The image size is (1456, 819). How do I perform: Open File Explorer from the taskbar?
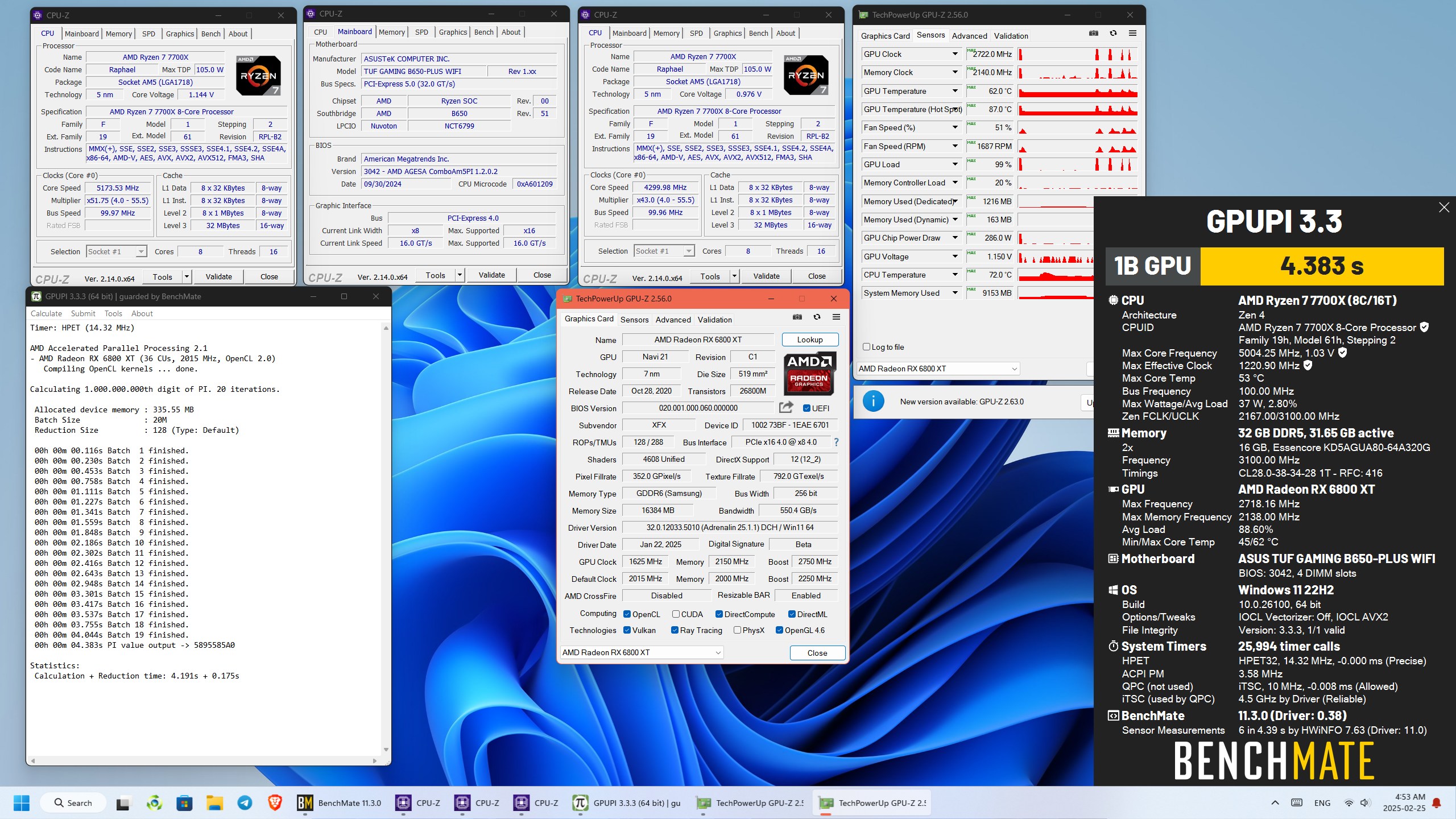214,803
